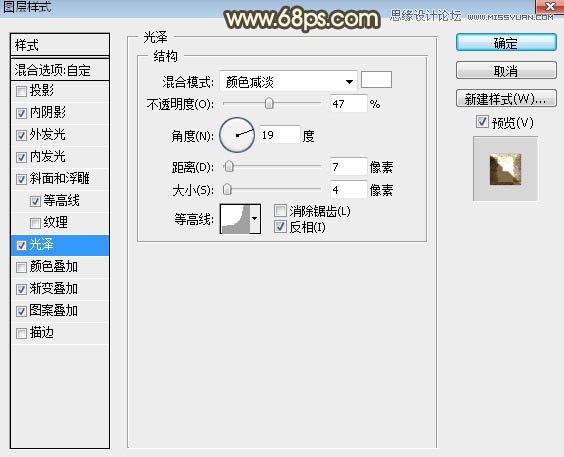Viewport: 564px width, 457px height.
Task: Select the 斜面和浮雕 style entry
Action: 60,179
